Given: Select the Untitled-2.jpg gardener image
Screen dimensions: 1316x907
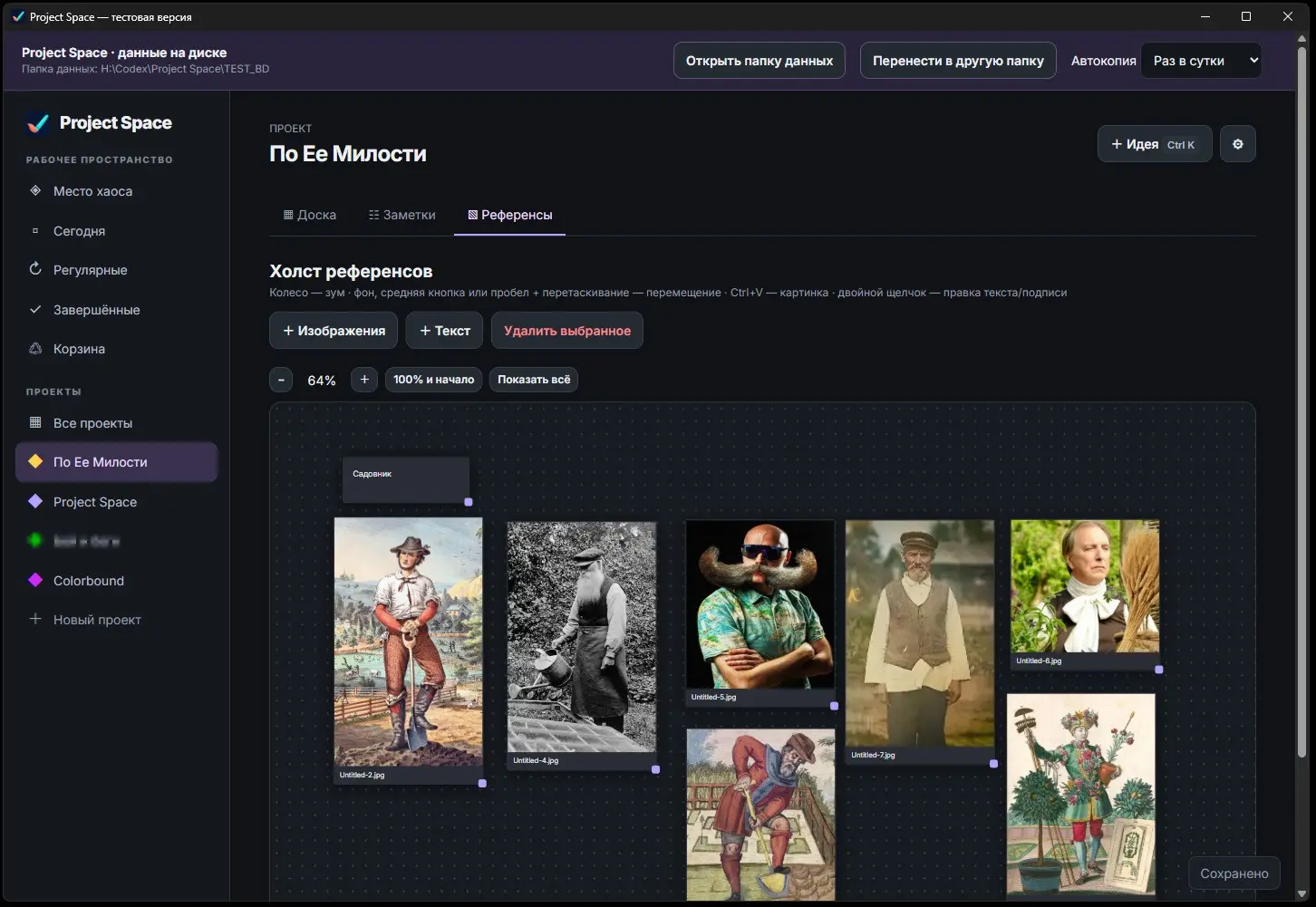Looking at the screenshot, I should pyautogui.click(x=408, y=642).
